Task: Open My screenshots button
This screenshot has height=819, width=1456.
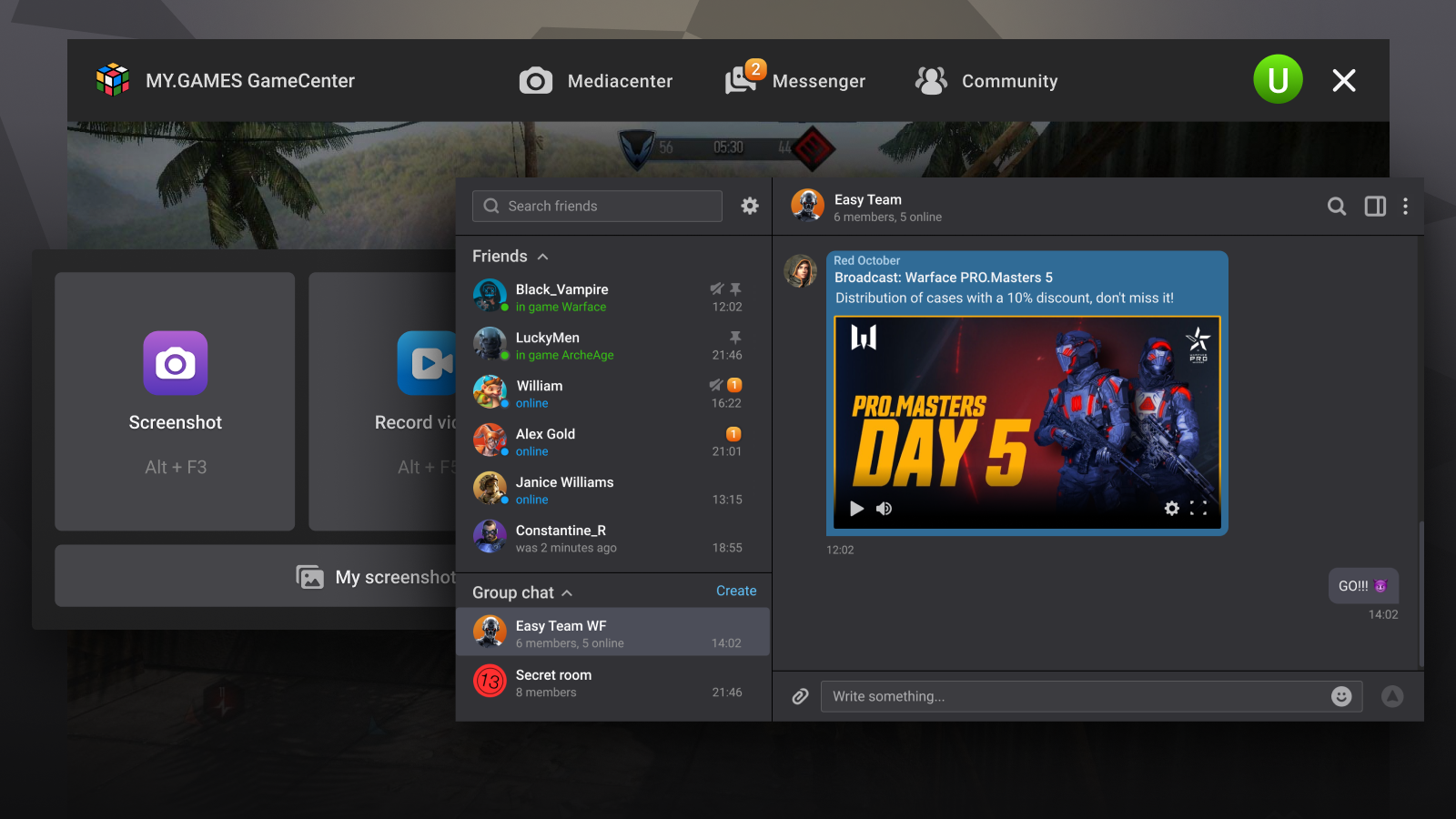Action: click(x=256, y=576)
